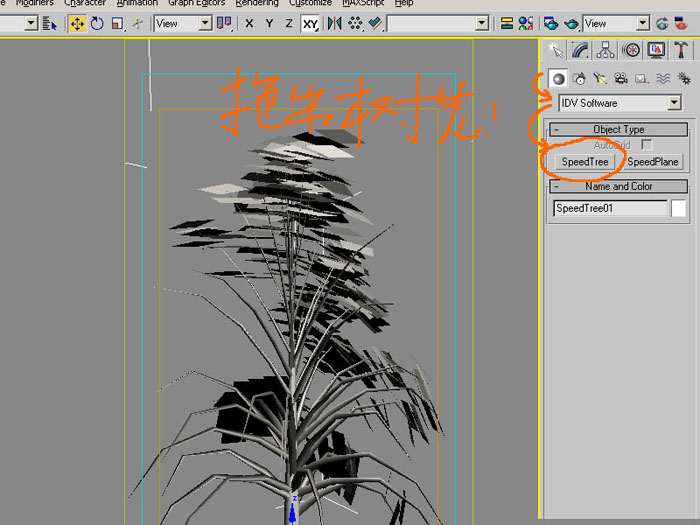
Task: Open the Modify panel tab
Action: [580, 50]
